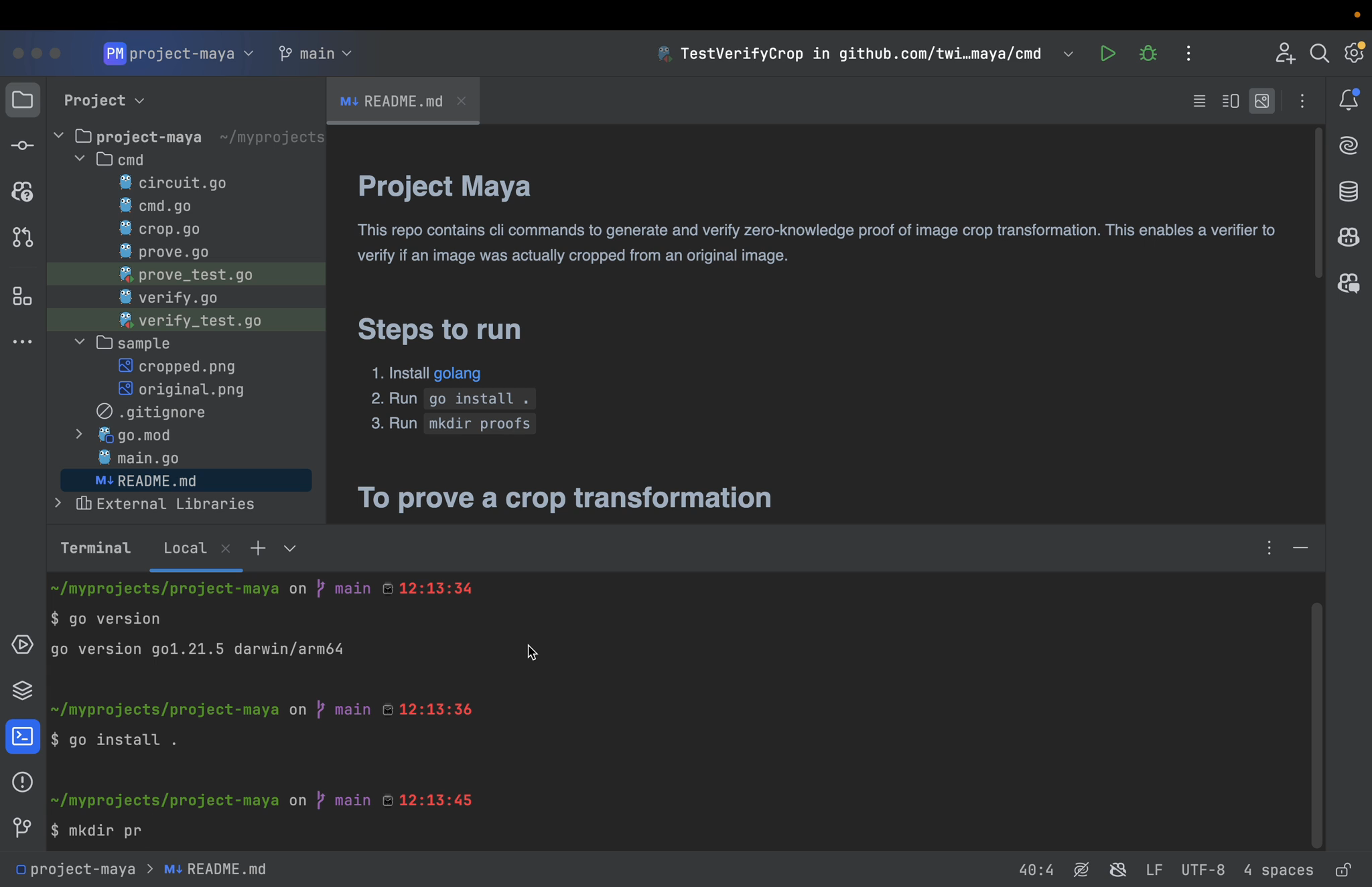
Task: Open Code With Me add-user icon
Action: 1285,54
